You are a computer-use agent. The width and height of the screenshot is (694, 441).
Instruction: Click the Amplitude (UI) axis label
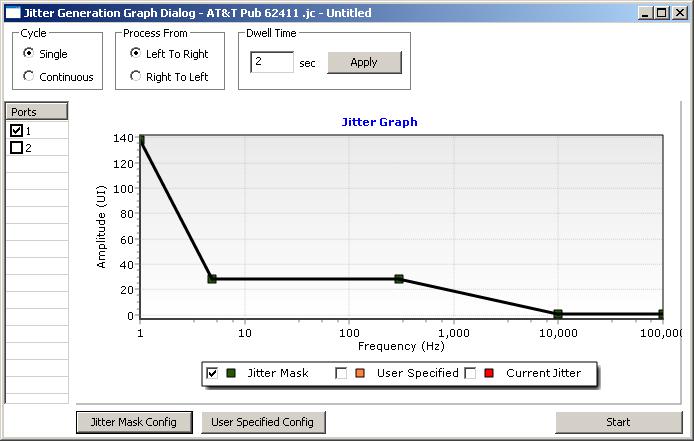tap(101, 227)
